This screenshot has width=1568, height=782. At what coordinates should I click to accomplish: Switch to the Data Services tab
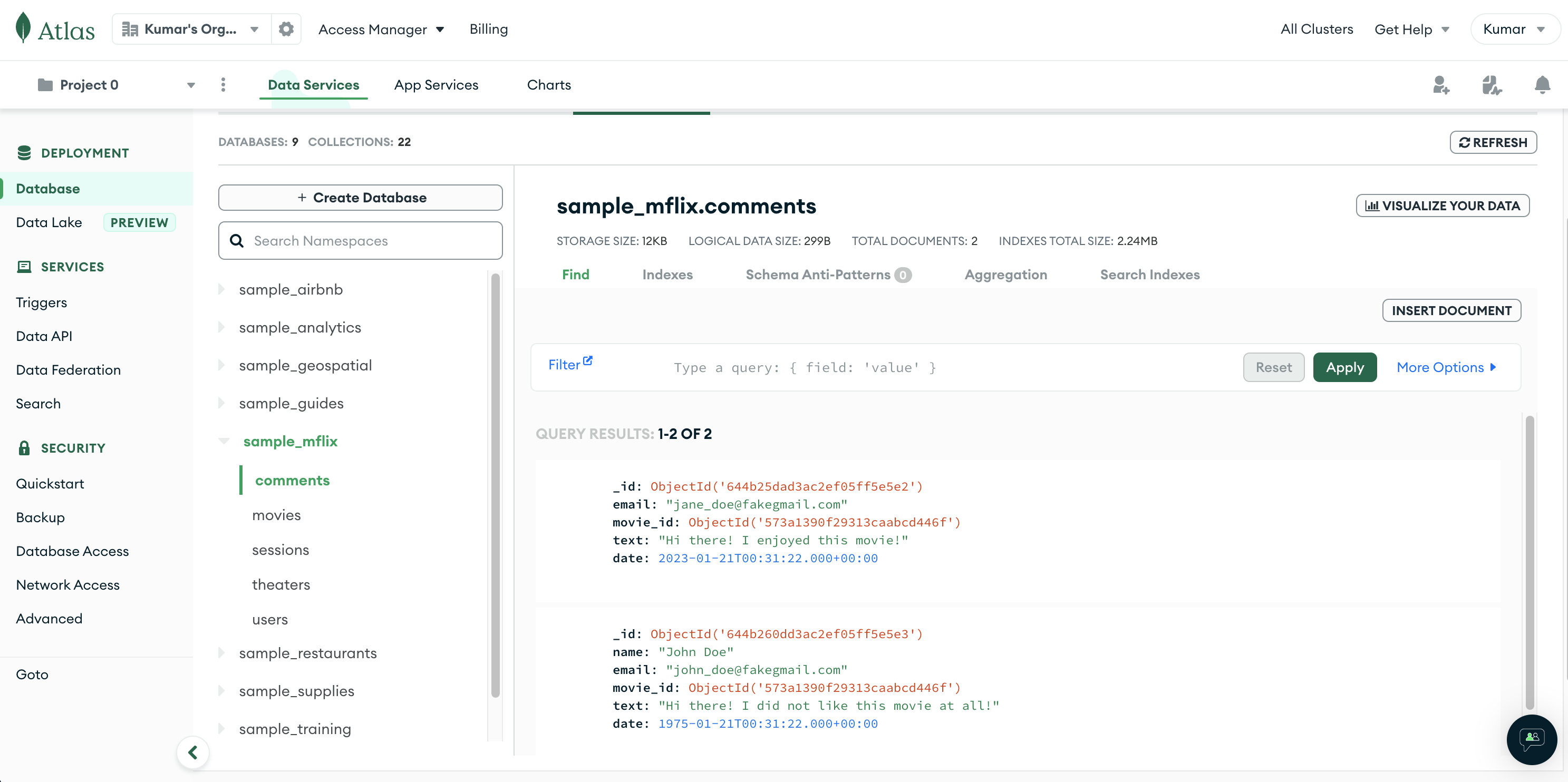click(x=314, y=85)
